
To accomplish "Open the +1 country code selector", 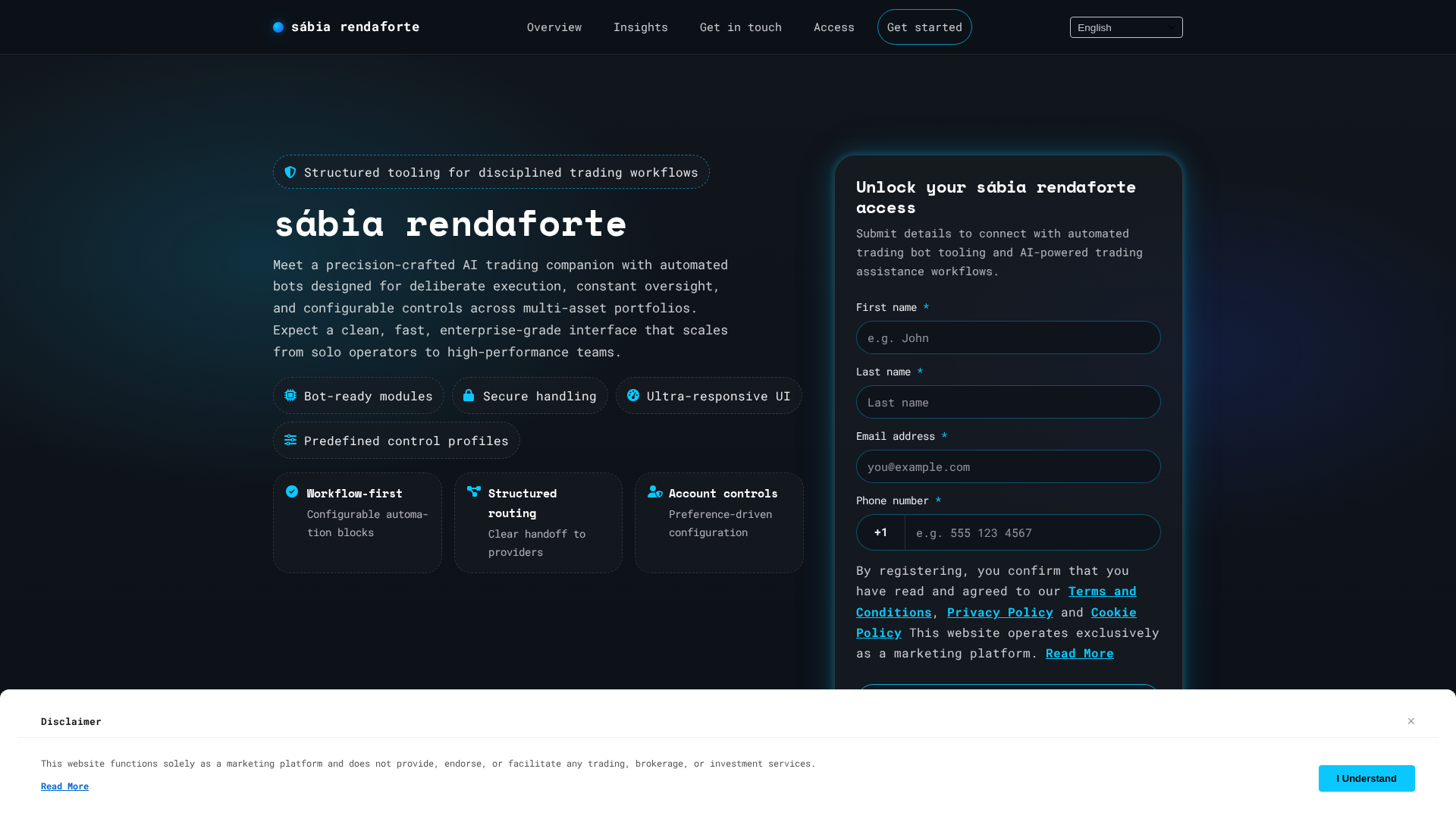I will pos(880,532).
